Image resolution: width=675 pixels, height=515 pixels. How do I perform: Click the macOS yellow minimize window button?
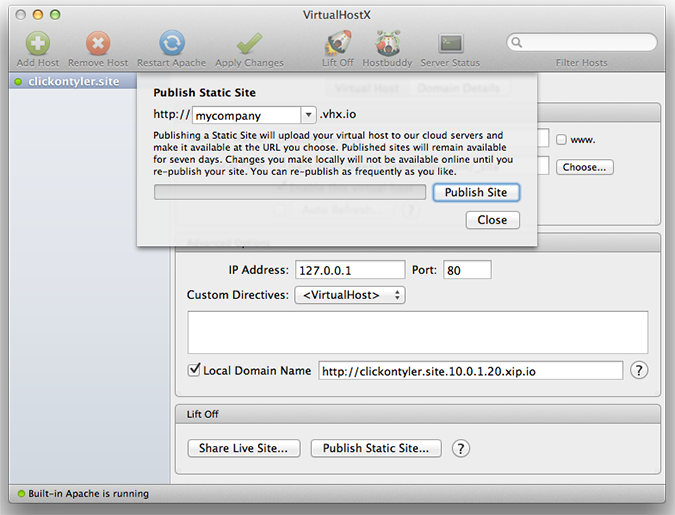(x=38, y=15)
